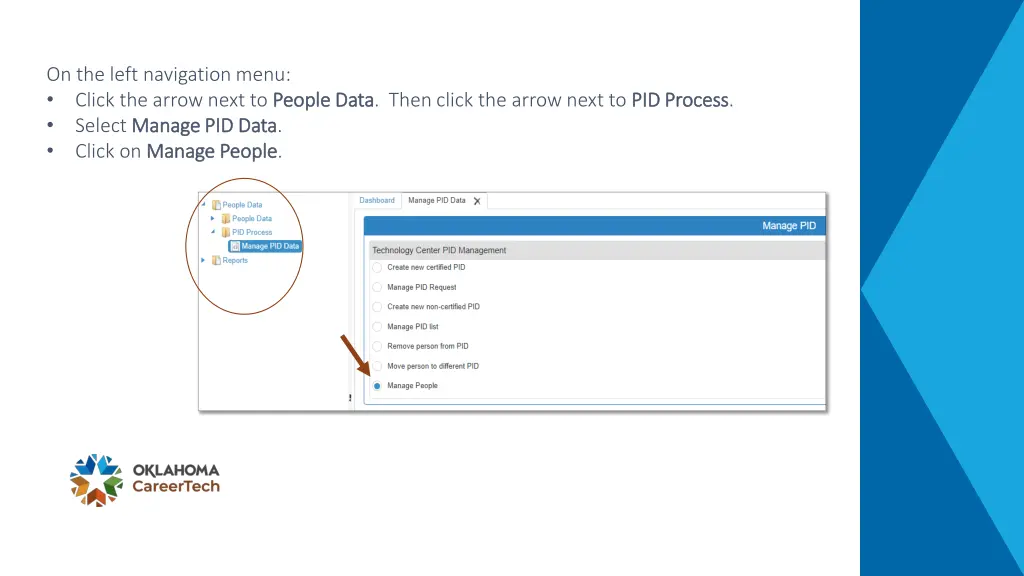The image size is (1024, 576).
Task: Collapse the PID Process tree arrow
Action: (213, 232)
